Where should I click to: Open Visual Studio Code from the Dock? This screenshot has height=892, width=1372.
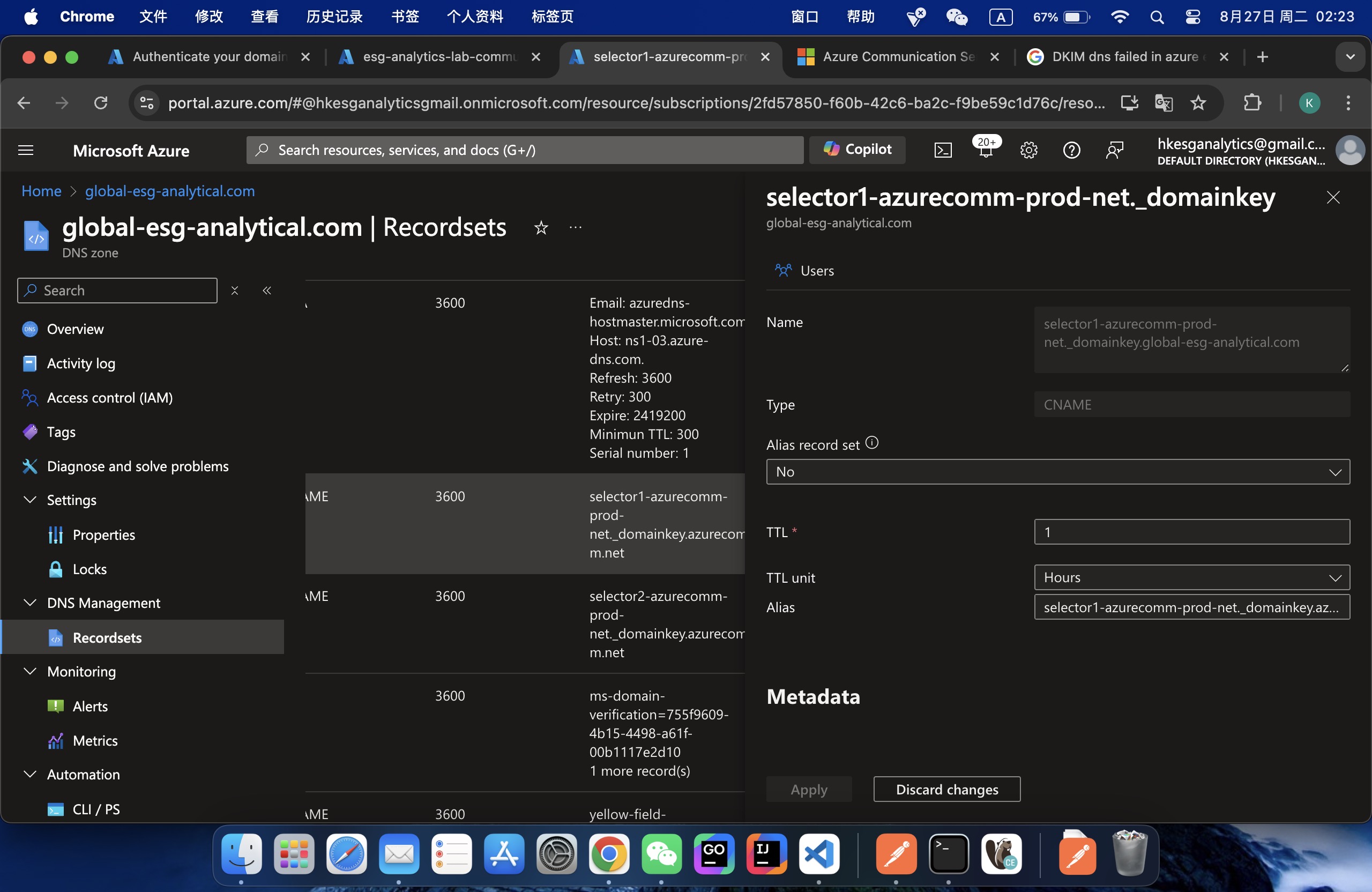pyautogui.click(x=819, y=854)
